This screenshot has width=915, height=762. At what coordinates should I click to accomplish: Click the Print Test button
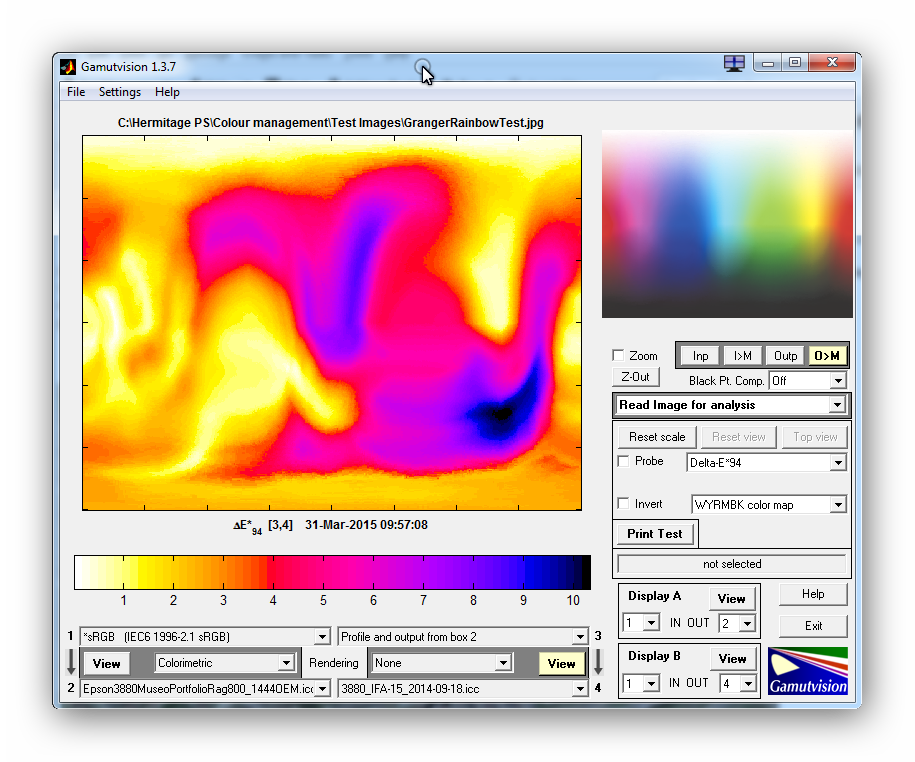click(x=654, y=534)
